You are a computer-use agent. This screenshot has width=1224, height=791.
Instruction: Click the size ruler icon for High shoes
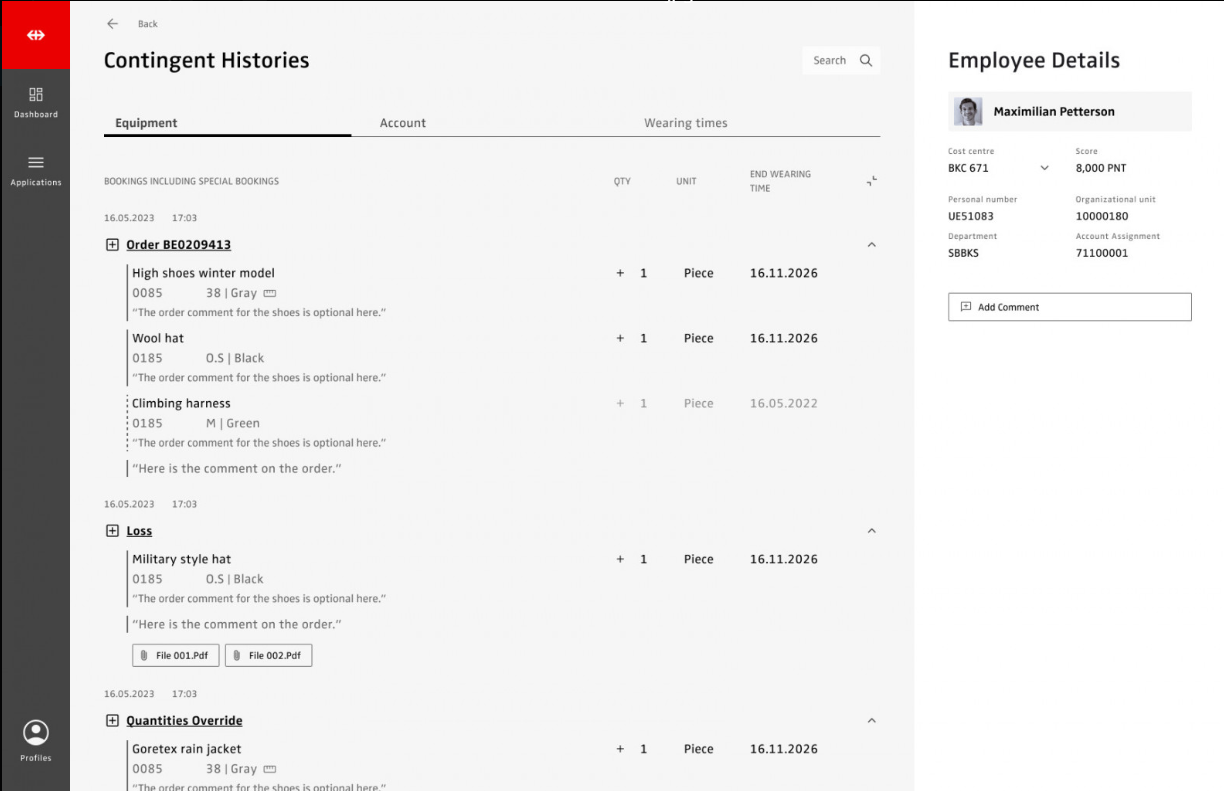click(269, 294)
